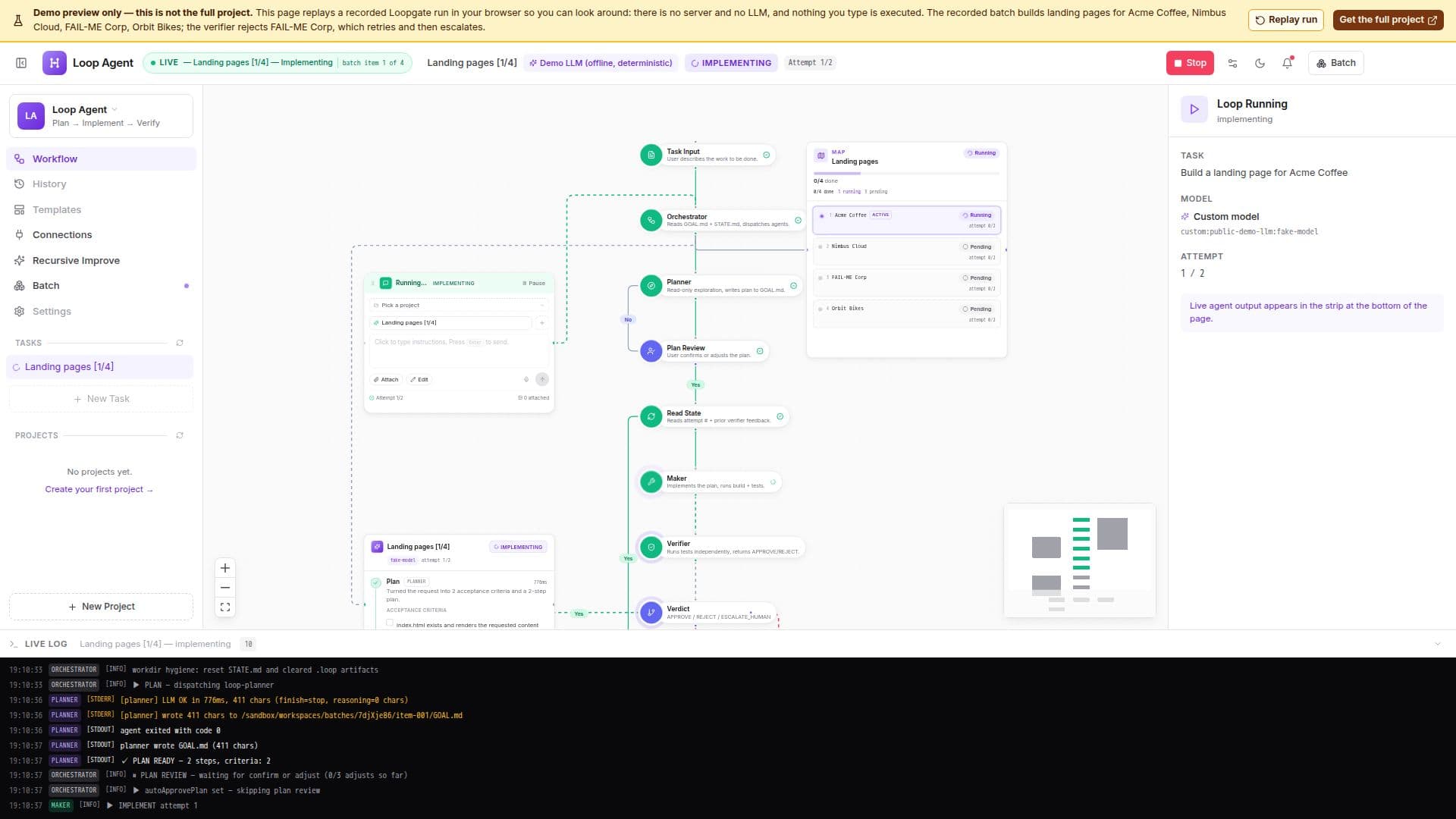Open Settings in sidebar

click(x=101, y=312)
